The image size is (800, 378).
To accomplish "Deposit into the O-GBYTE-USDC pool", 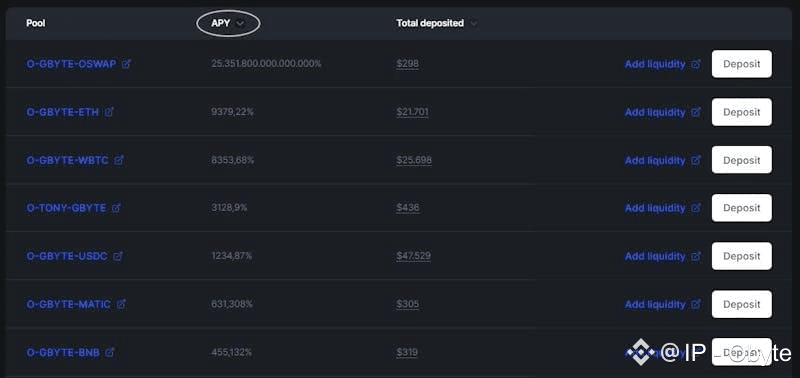I will click(741, 256).
